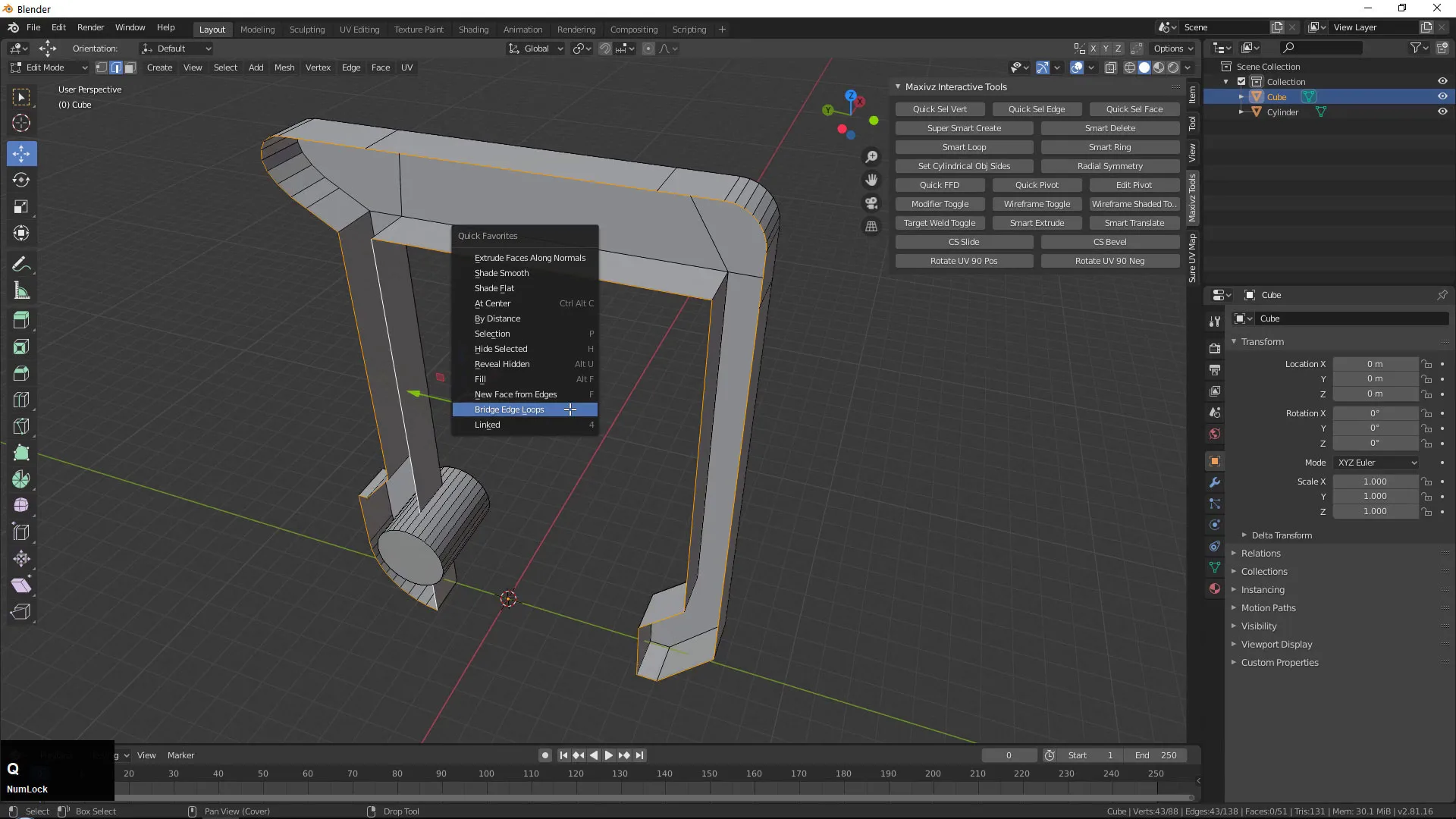Select the Annotate tool icon
This screenshot has width=1456, height=819.
(21, 262)
